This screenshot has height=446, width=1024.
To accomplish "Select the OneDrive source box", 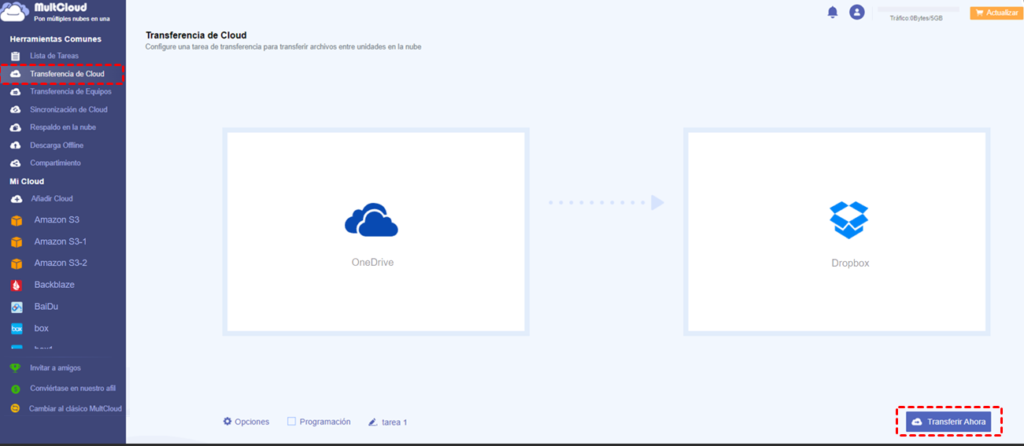I will click(376, 232).
